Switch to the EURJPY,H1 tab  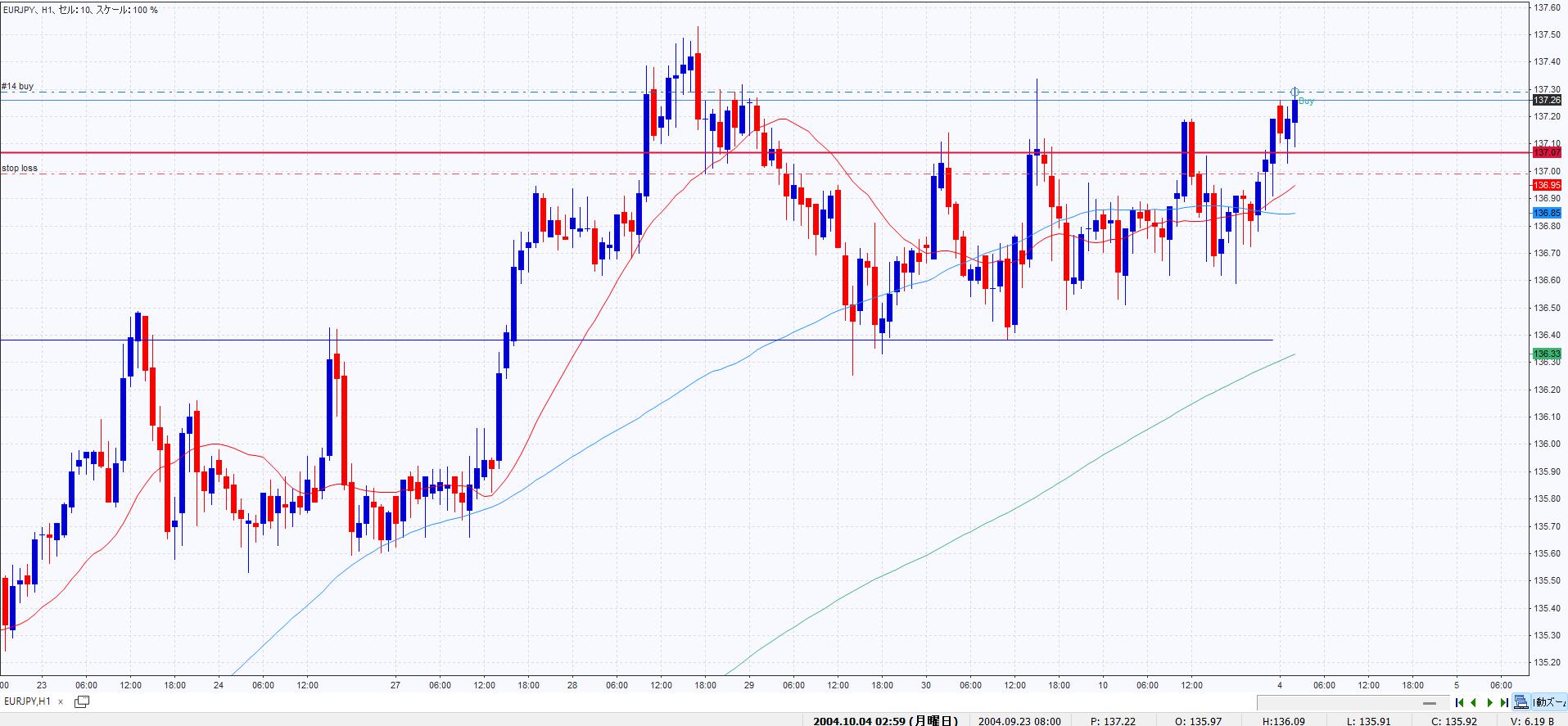(27, 701)
